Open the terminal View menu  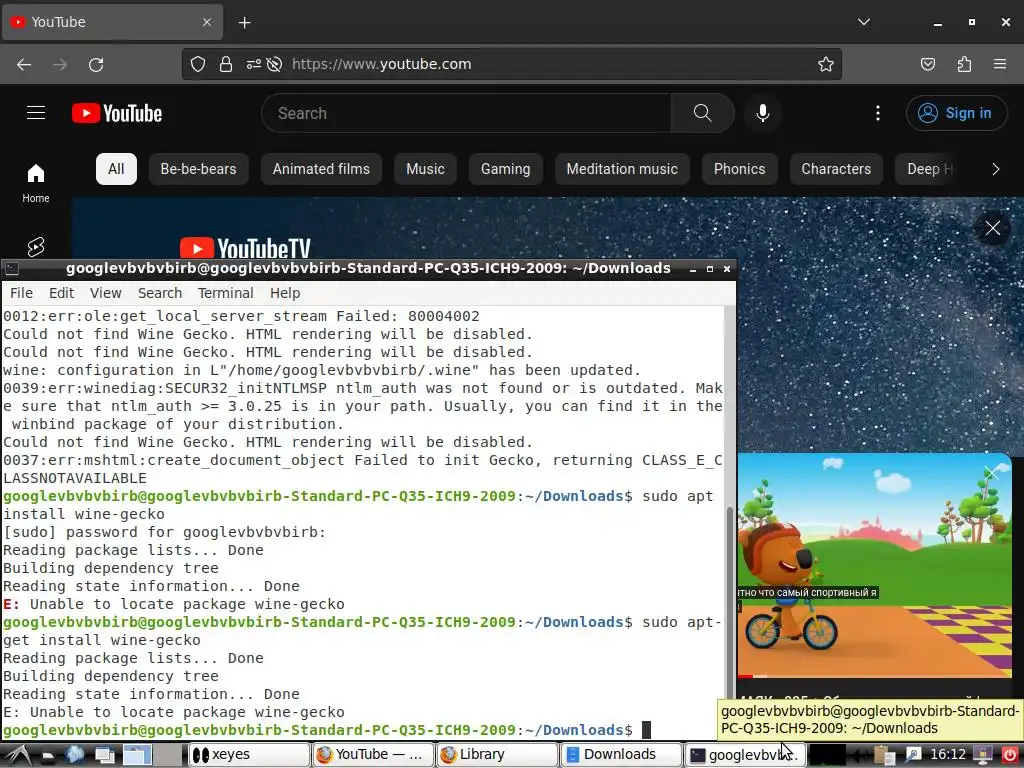click(106, 293)
